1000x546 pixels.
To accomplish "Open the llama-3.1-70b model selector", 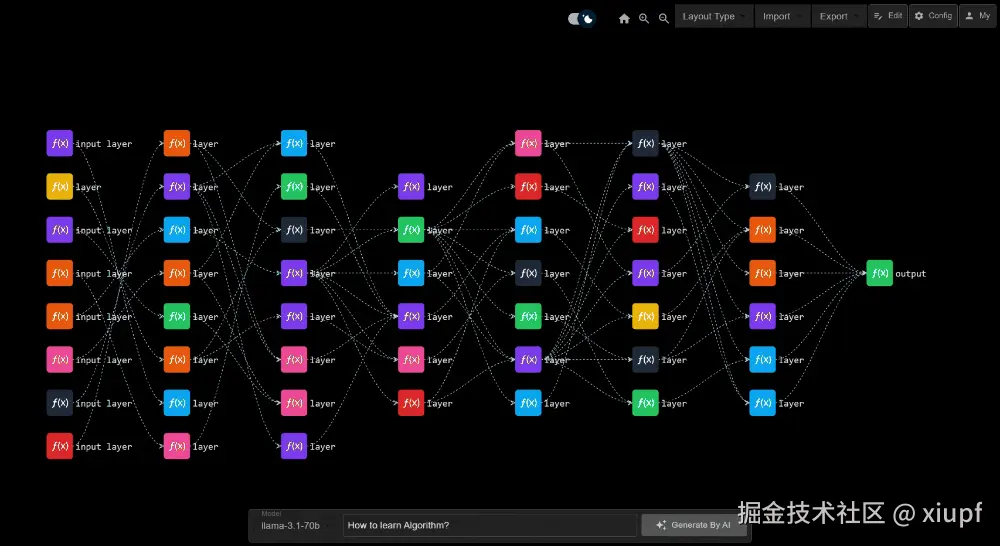I will 294,525.
